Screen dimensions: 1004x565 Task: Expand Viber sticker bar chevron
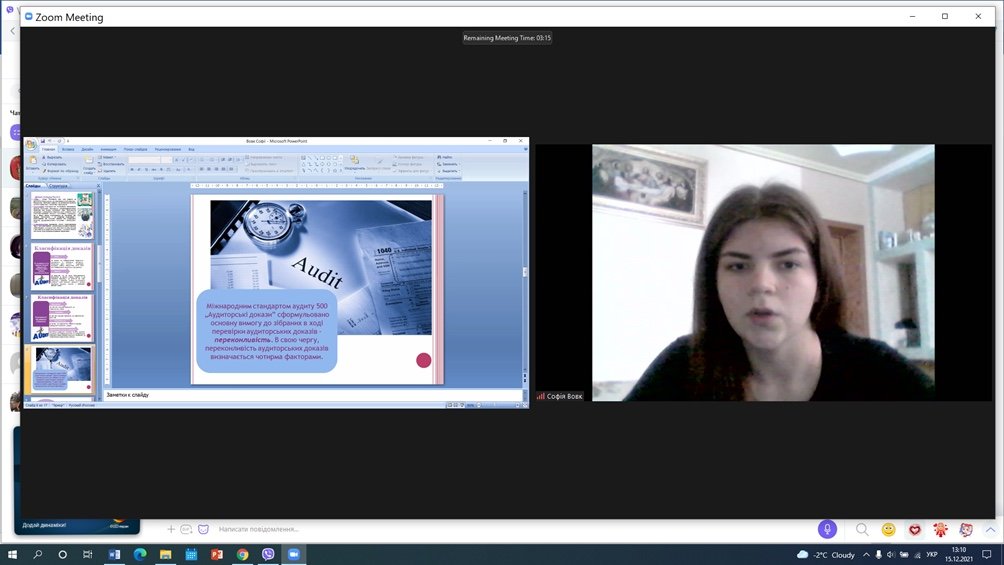tap(991, 529)
